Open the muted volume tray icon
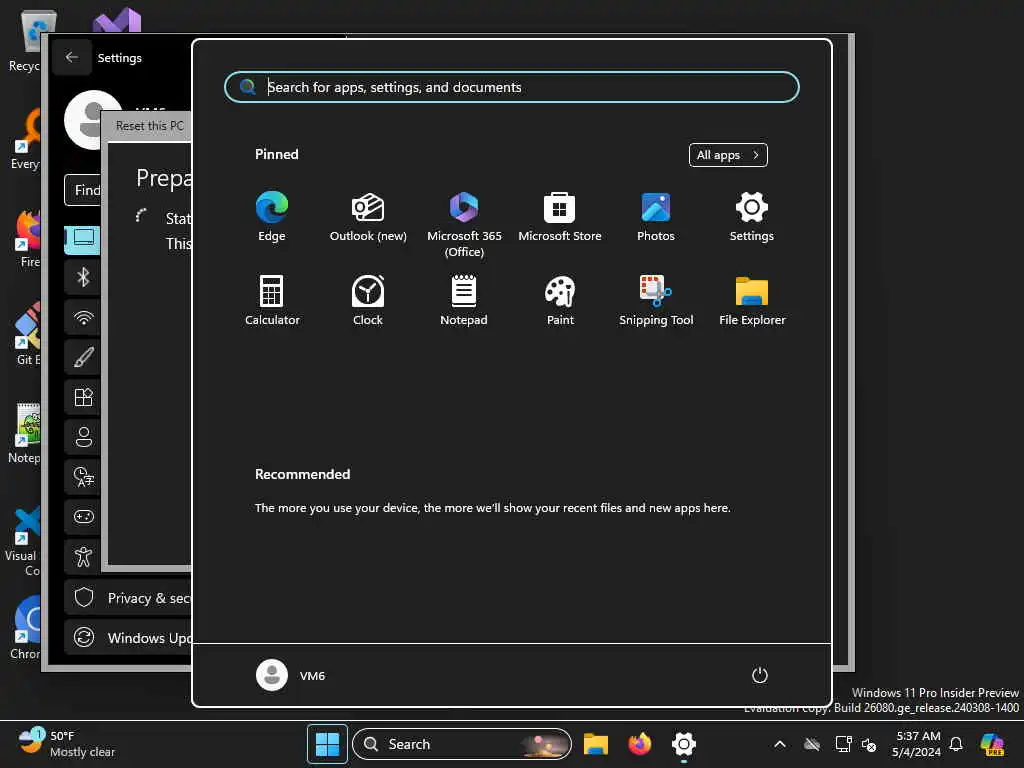The image size is (1024, 768). coord(869,744)
